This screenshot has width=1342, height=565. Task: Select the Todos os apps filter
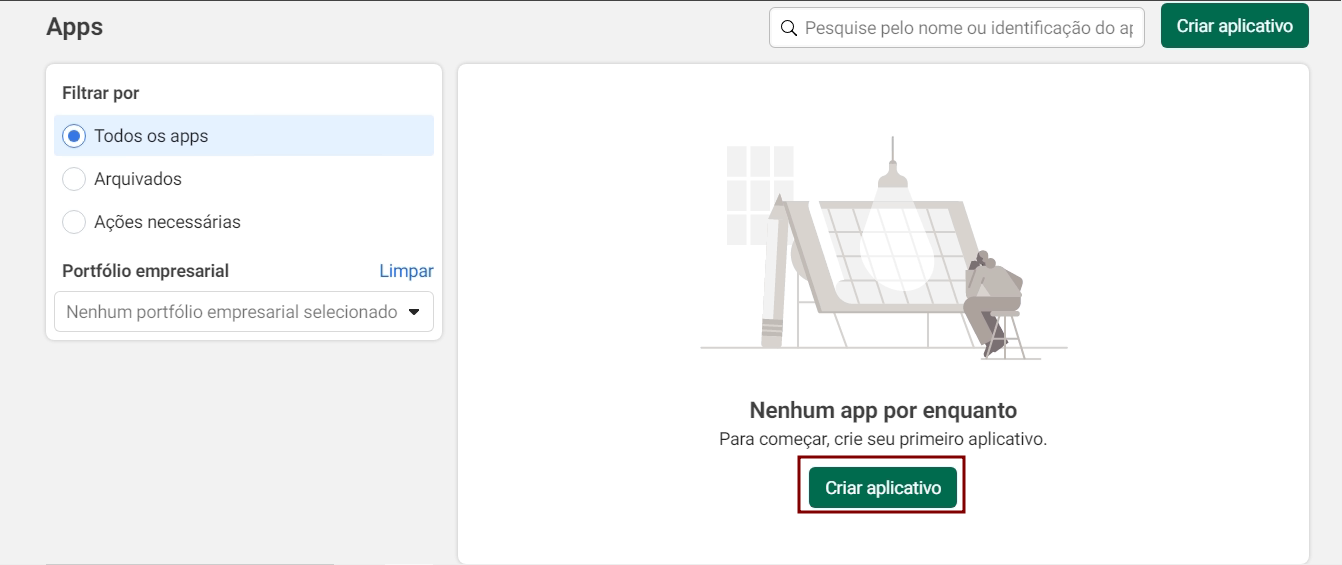pyautogui.click(x=244, y=136)
